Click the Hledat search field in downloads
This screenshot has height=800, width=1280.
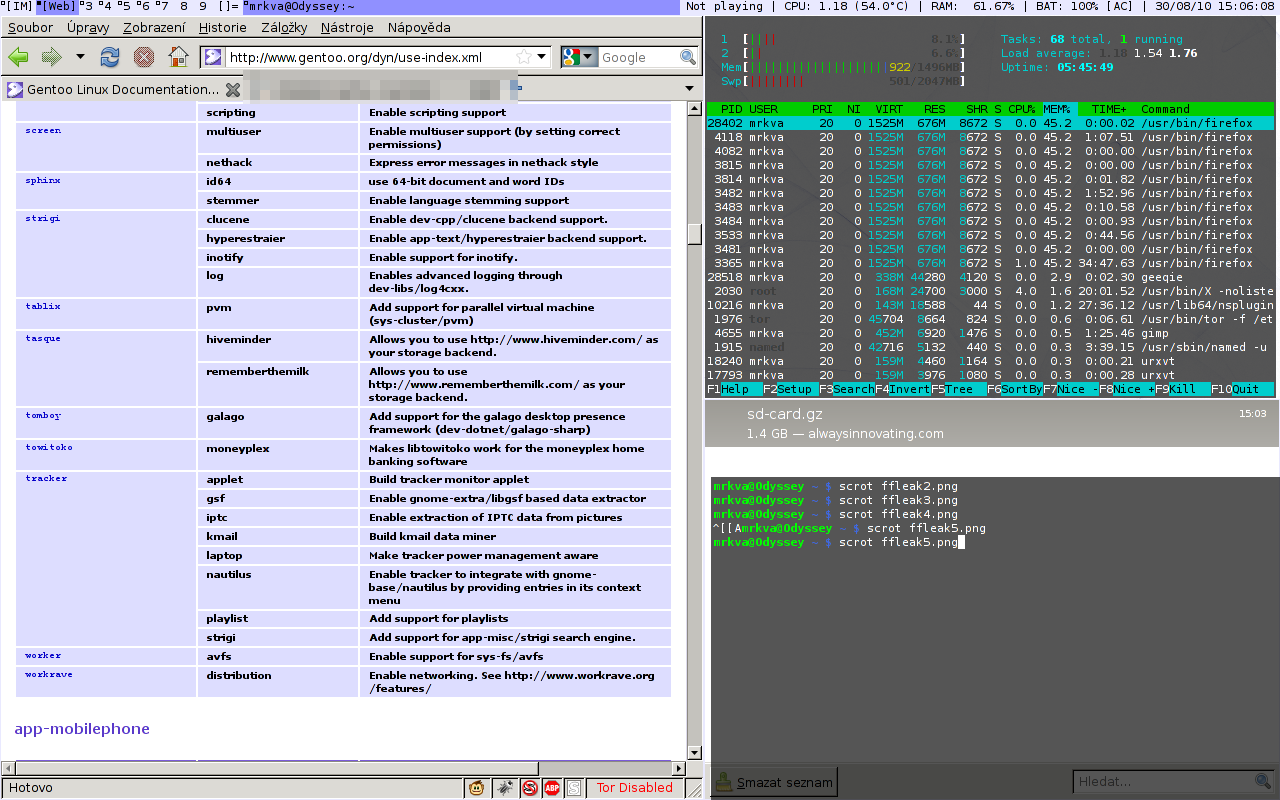click(1160, 782)
